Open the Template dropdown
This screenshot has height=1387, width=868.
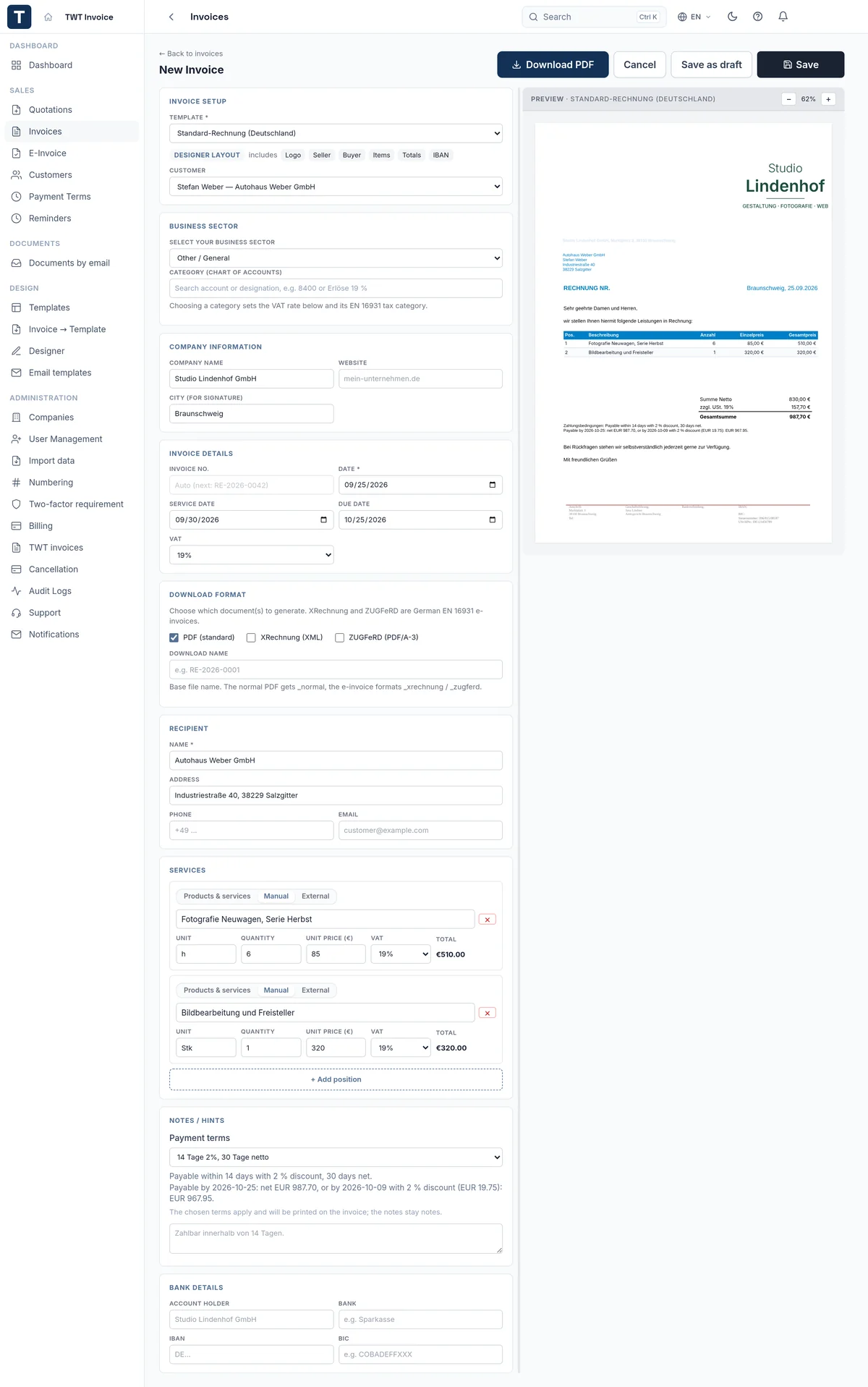tap(336, 133)
